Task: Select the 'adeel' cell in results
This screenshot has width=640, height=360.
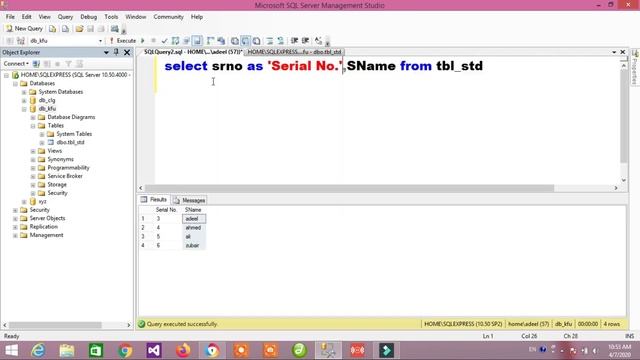Action: click(194, 219)
